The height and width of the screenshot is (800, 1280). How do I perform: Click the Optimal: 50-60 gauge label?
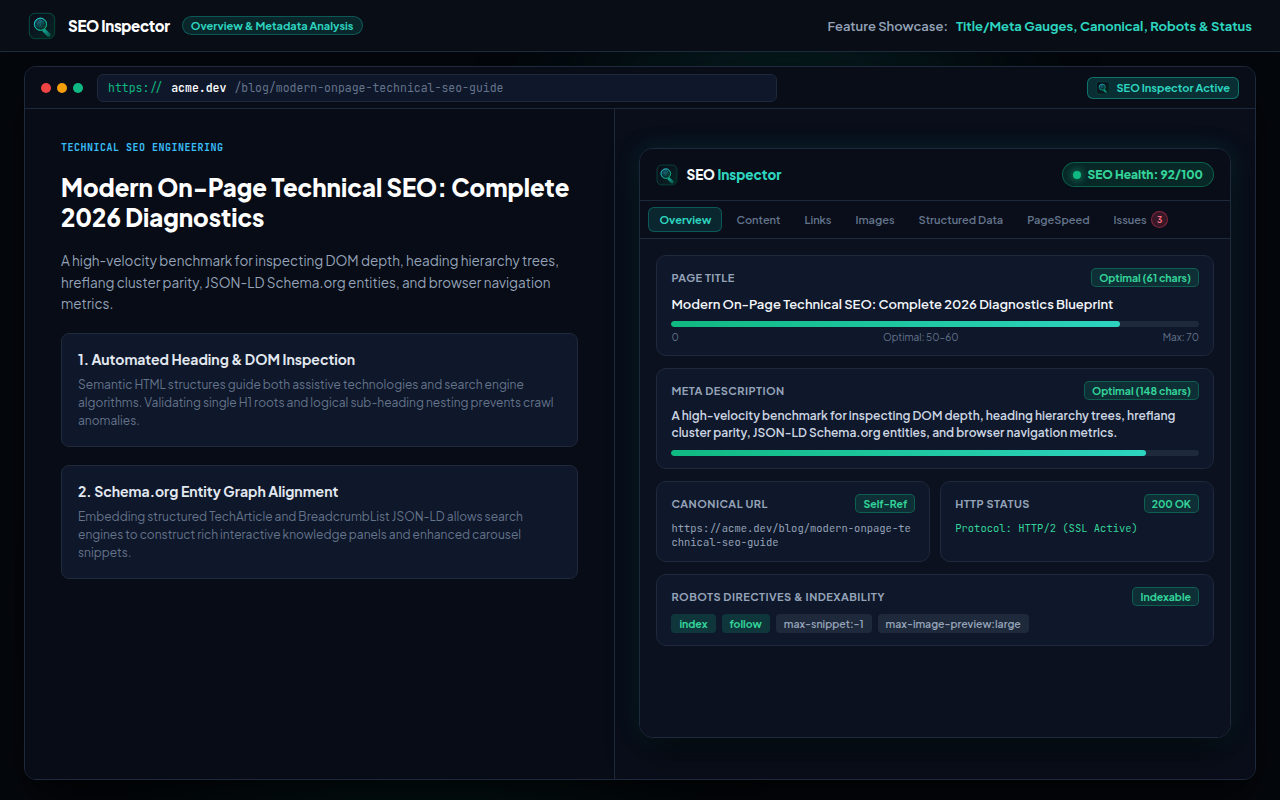pyautogui.click(x=920, y=337)
